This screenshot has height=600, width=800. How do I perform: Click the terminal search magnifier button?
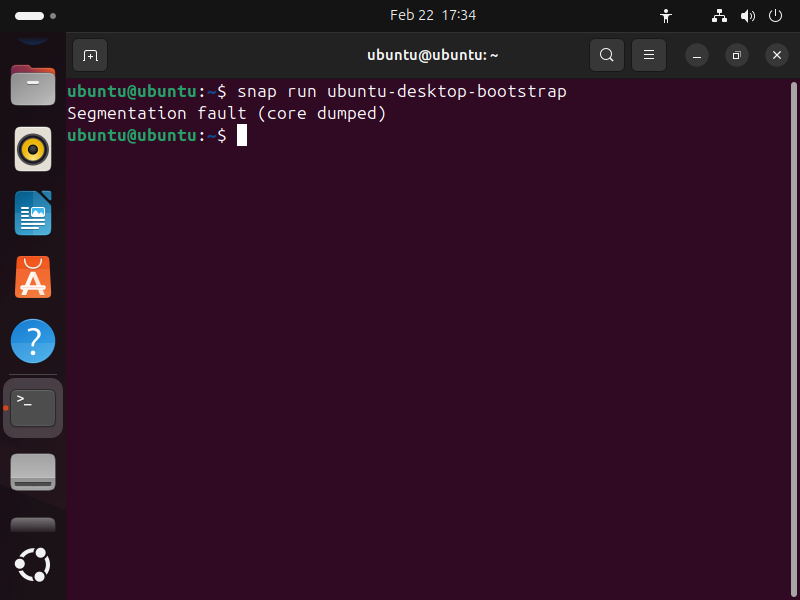pos(607,55)
